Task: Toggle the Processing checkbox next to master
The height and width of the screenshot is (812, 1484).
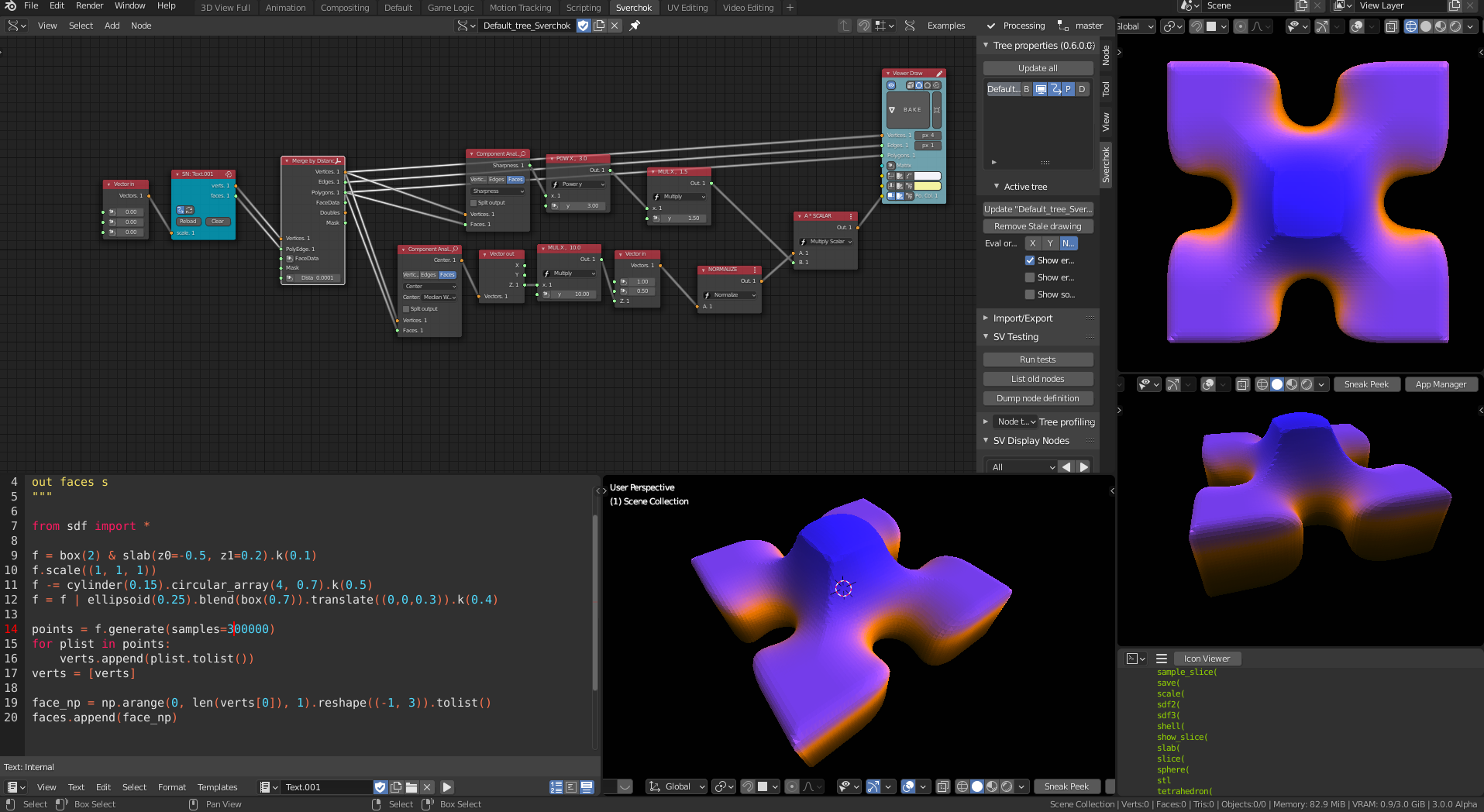Action: pos(990,25)
